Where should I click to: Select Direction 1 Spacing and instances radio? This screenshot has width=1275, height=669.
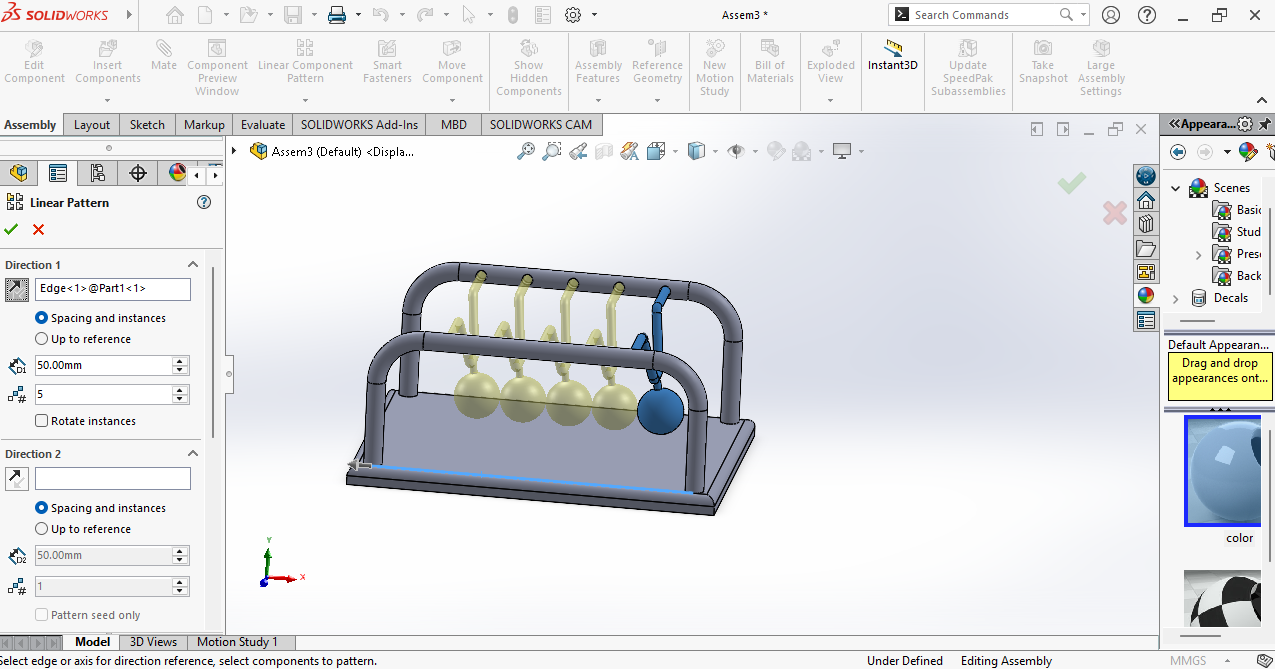[x=41, y=318]
